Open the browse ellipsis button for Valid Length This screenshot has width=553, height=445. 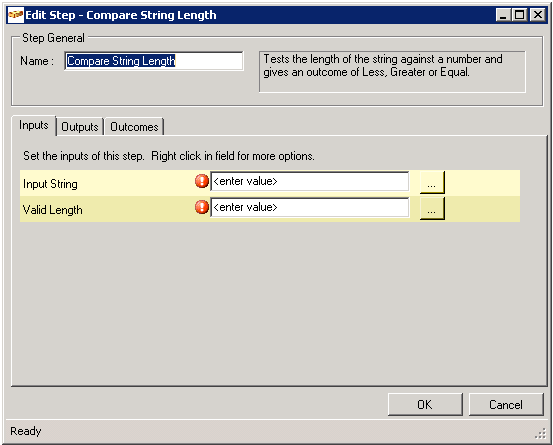432,208
